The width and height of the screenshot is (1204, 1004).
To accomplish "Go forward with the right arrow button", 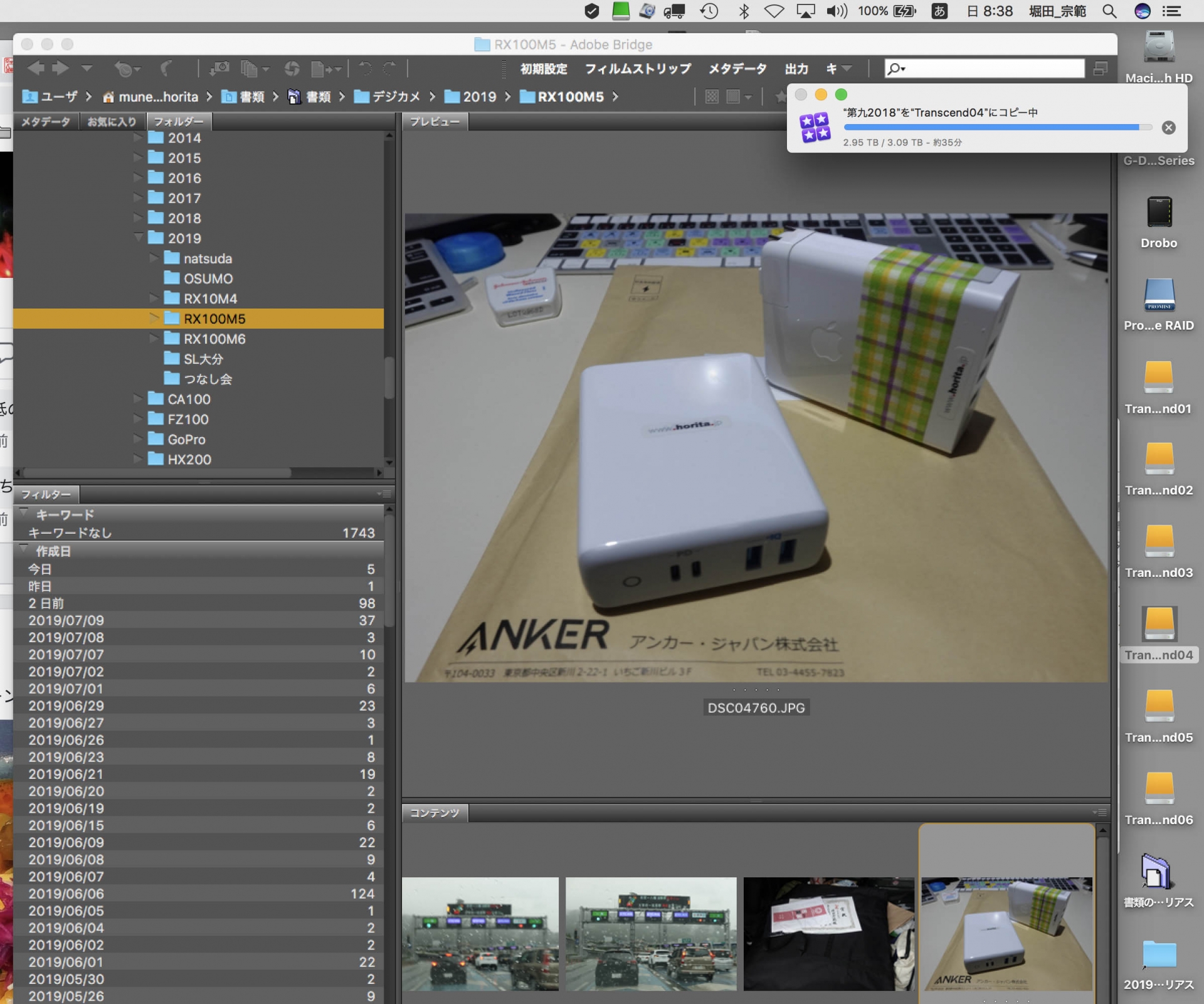I will point(60,68).
